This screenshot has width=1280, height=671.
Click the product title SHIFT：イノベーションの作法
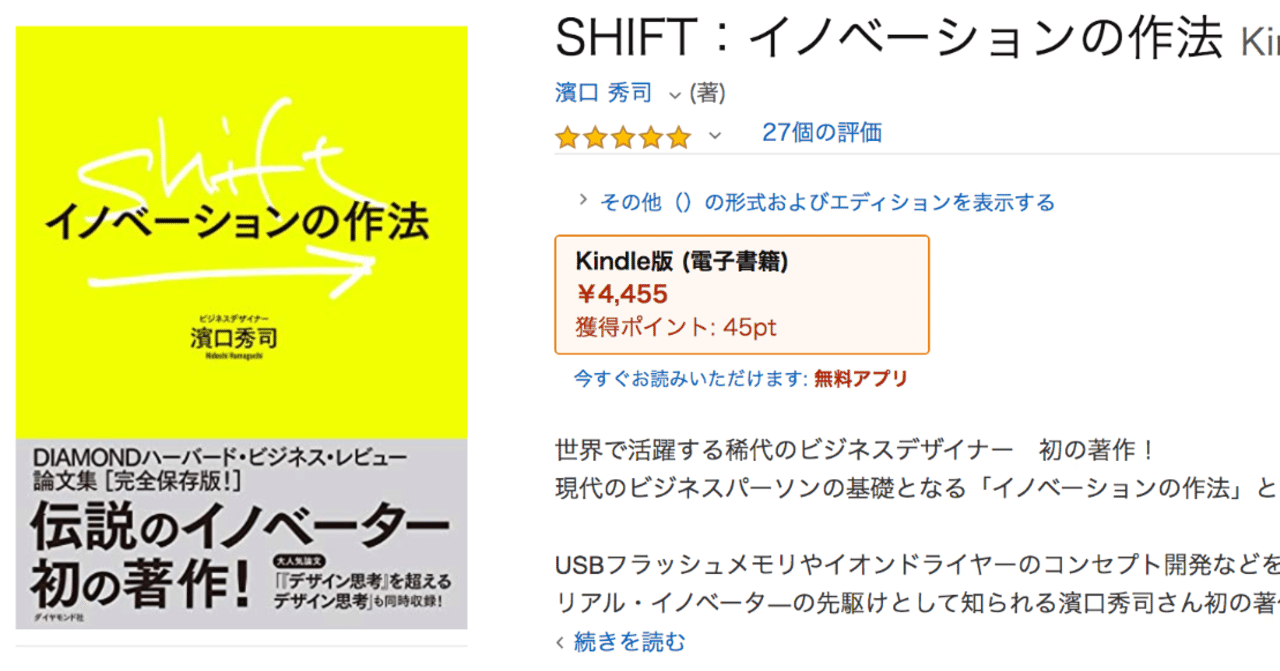point(888,40)
